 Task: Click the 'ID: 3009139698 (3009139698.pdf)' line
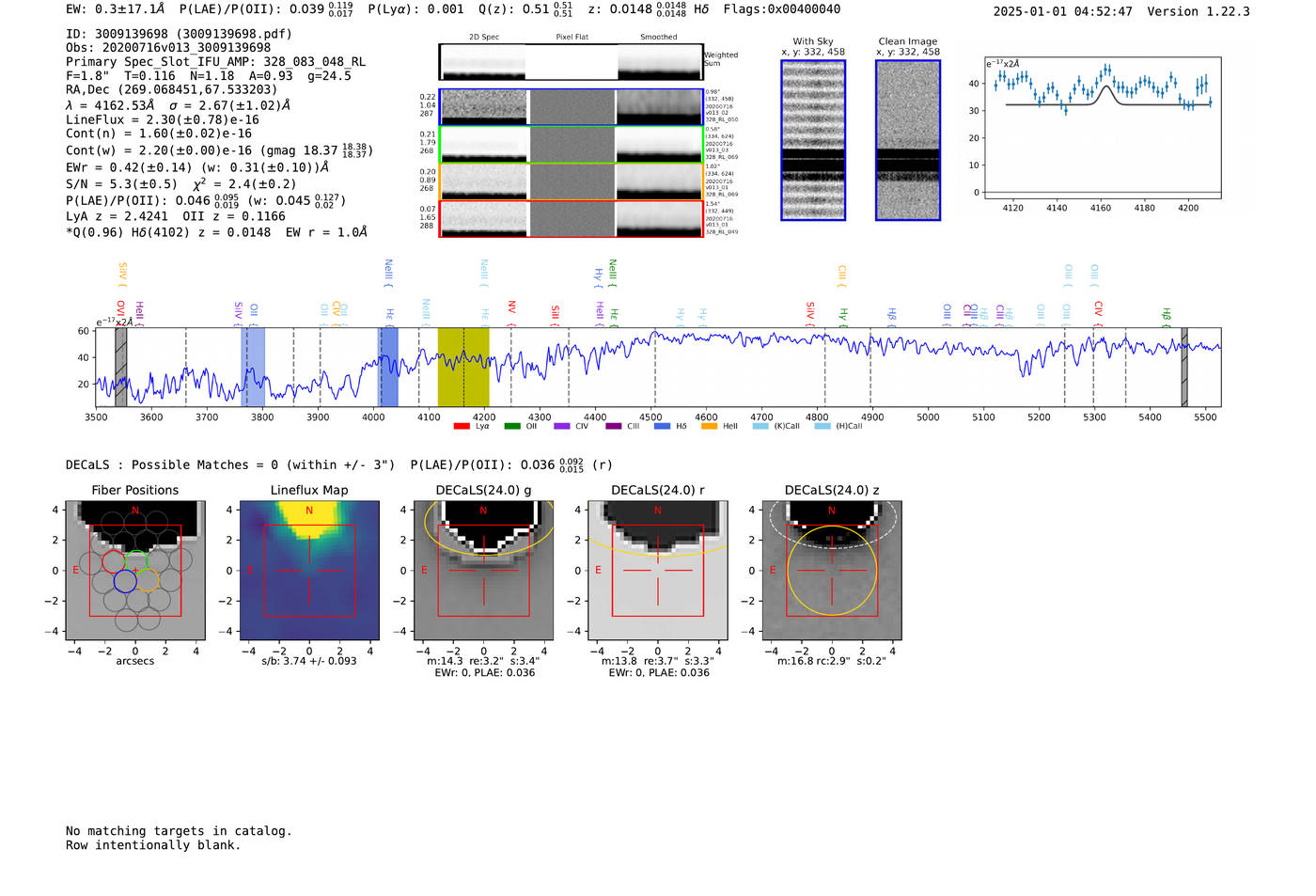point(179,33)
